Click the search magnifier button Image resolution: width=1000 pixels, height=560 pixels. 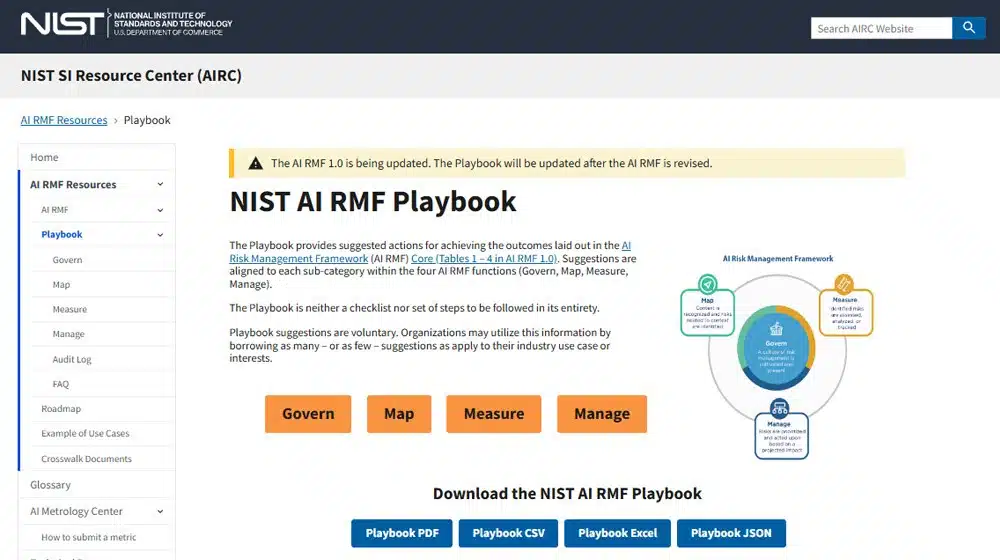969,28
